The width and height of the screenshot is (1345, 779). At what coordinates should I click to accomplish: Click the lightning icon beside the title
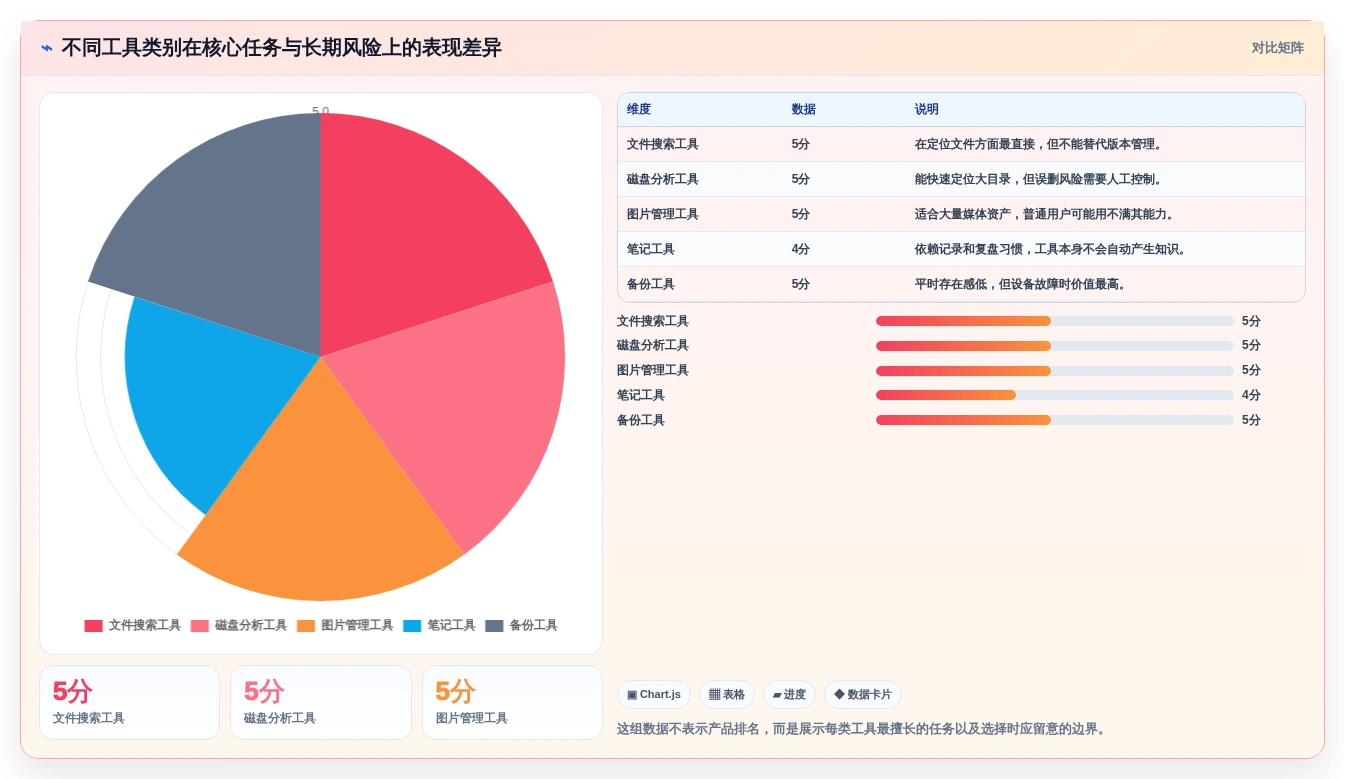[47, 48]
